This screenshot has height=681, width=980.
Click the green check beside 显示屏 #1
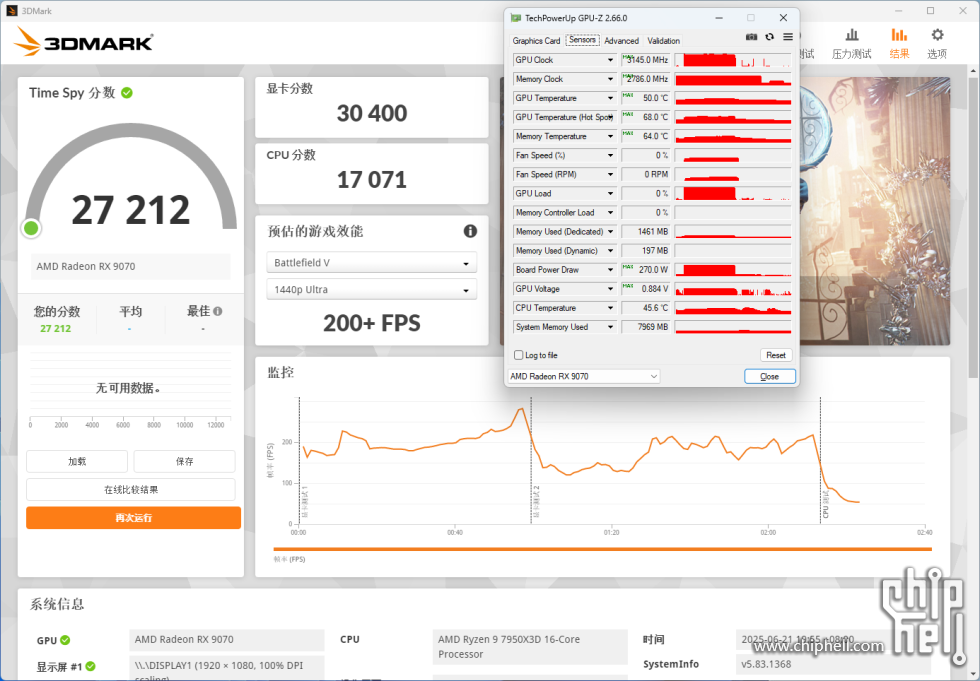[91, 667]
